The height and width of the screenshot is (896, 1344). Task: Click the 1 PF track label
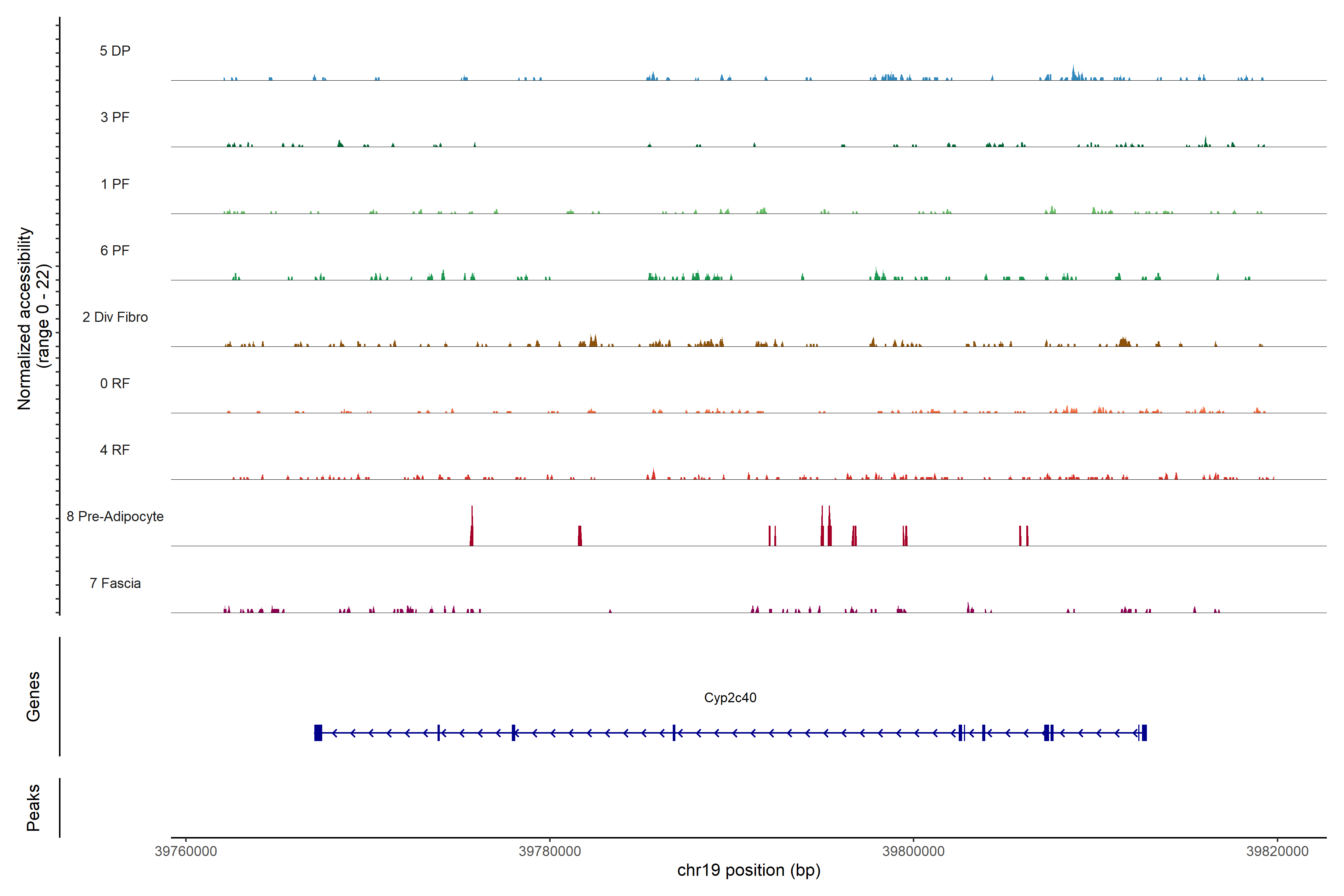coord(115,184)
